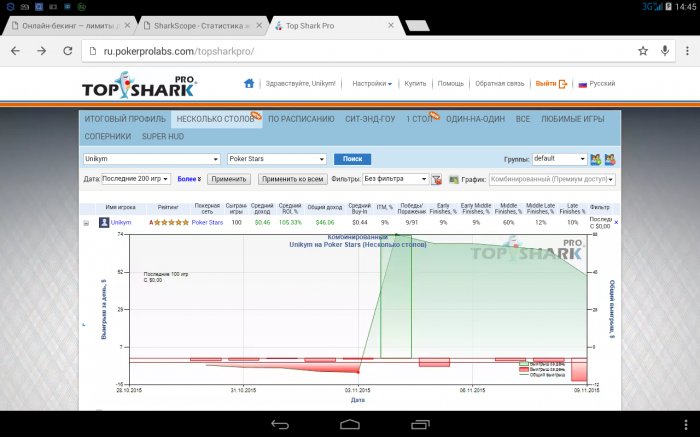Click the Применить ко всем button

click(x=292, y=179)
